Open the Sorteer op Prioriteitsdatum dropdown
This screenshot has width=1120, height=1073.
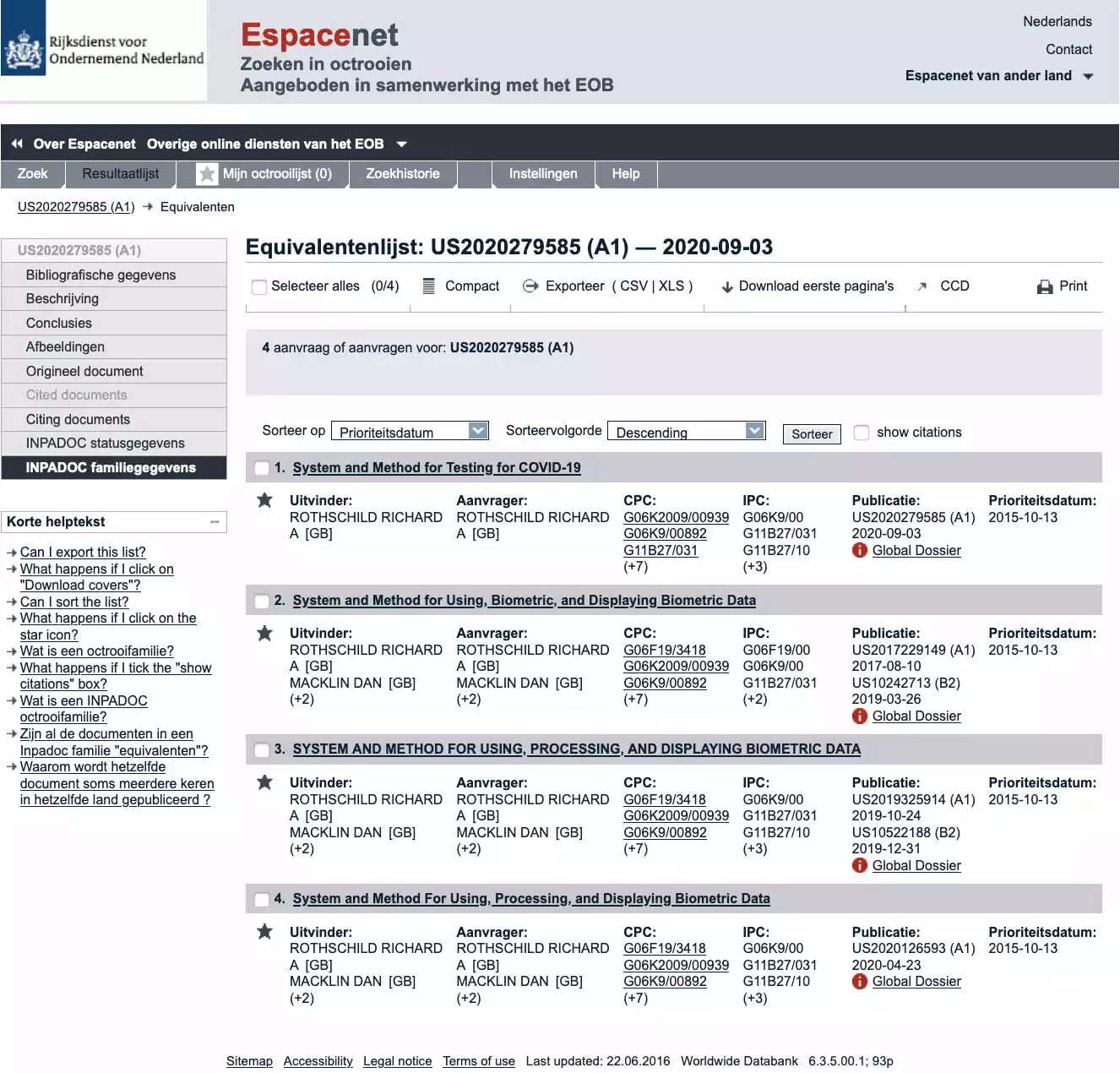pos(410,431)
